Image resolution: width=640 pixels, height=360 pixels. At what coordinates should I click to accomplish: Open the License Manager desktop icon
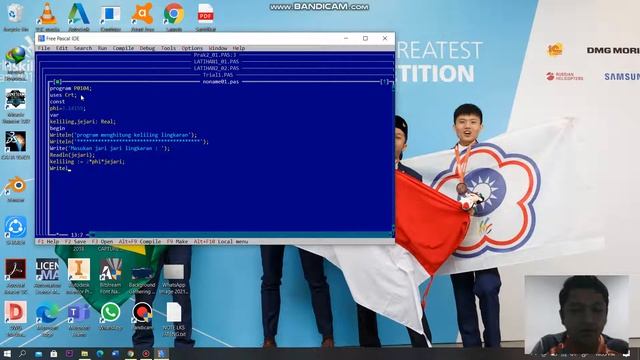pyautogui.click(x=47, y=276)
